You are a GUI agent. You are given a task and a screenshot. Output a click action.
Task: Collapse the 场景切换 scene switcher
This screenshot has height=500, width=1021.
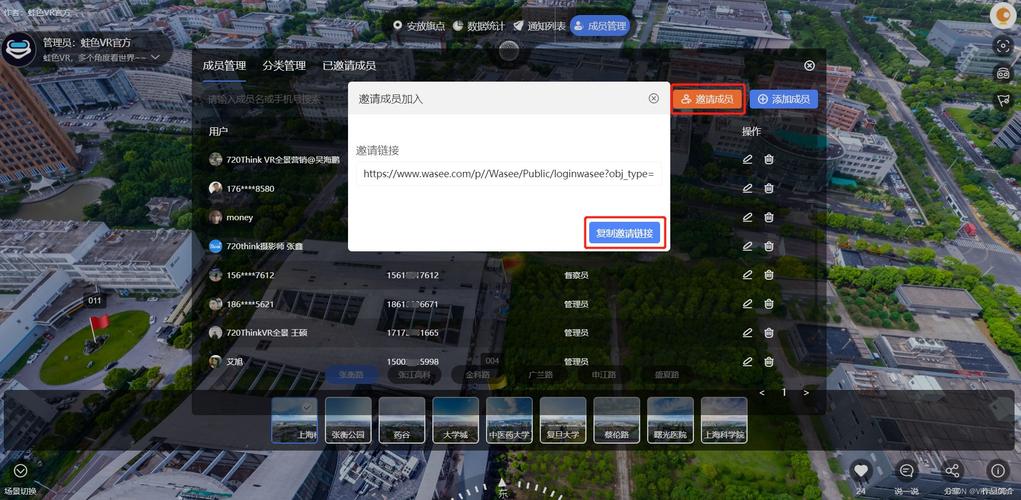coord(20,471)
